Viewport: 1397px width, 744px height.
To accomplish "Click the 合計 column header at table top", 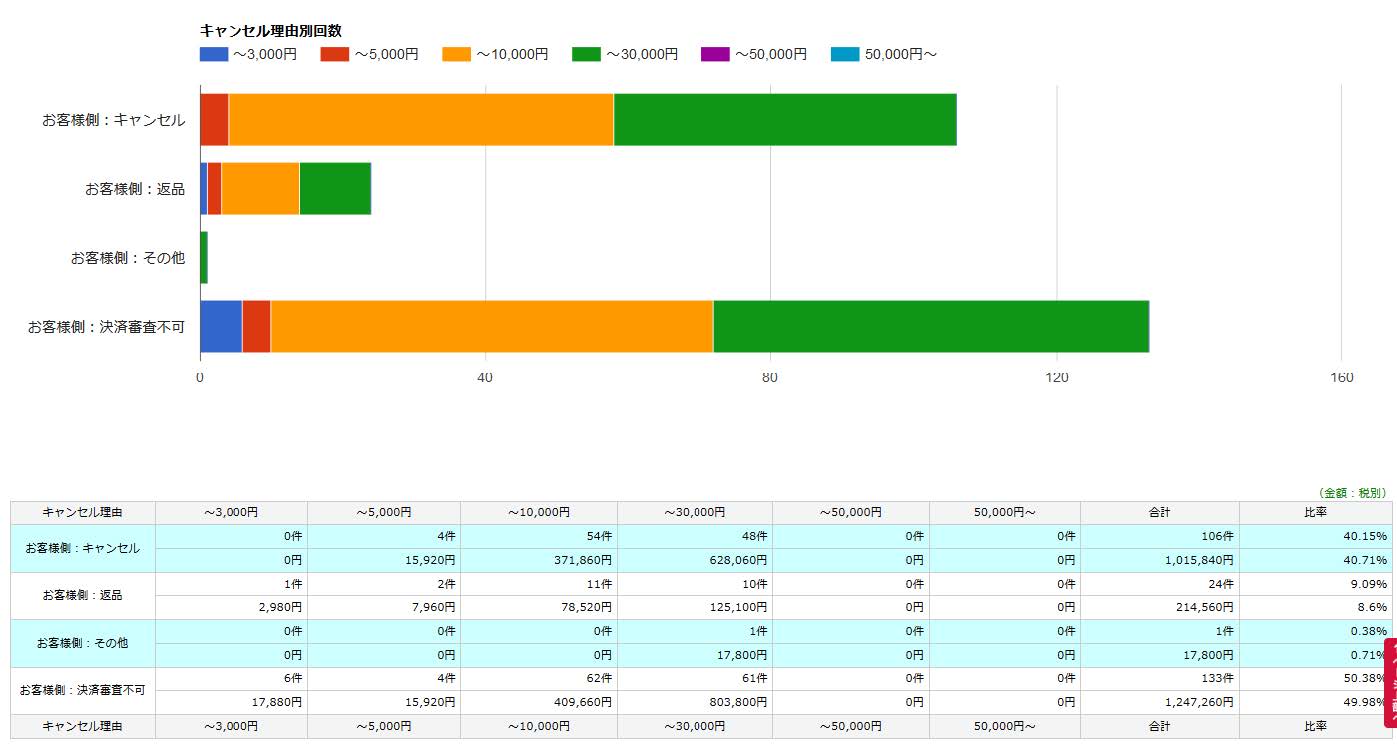I will coord(1159,512).
